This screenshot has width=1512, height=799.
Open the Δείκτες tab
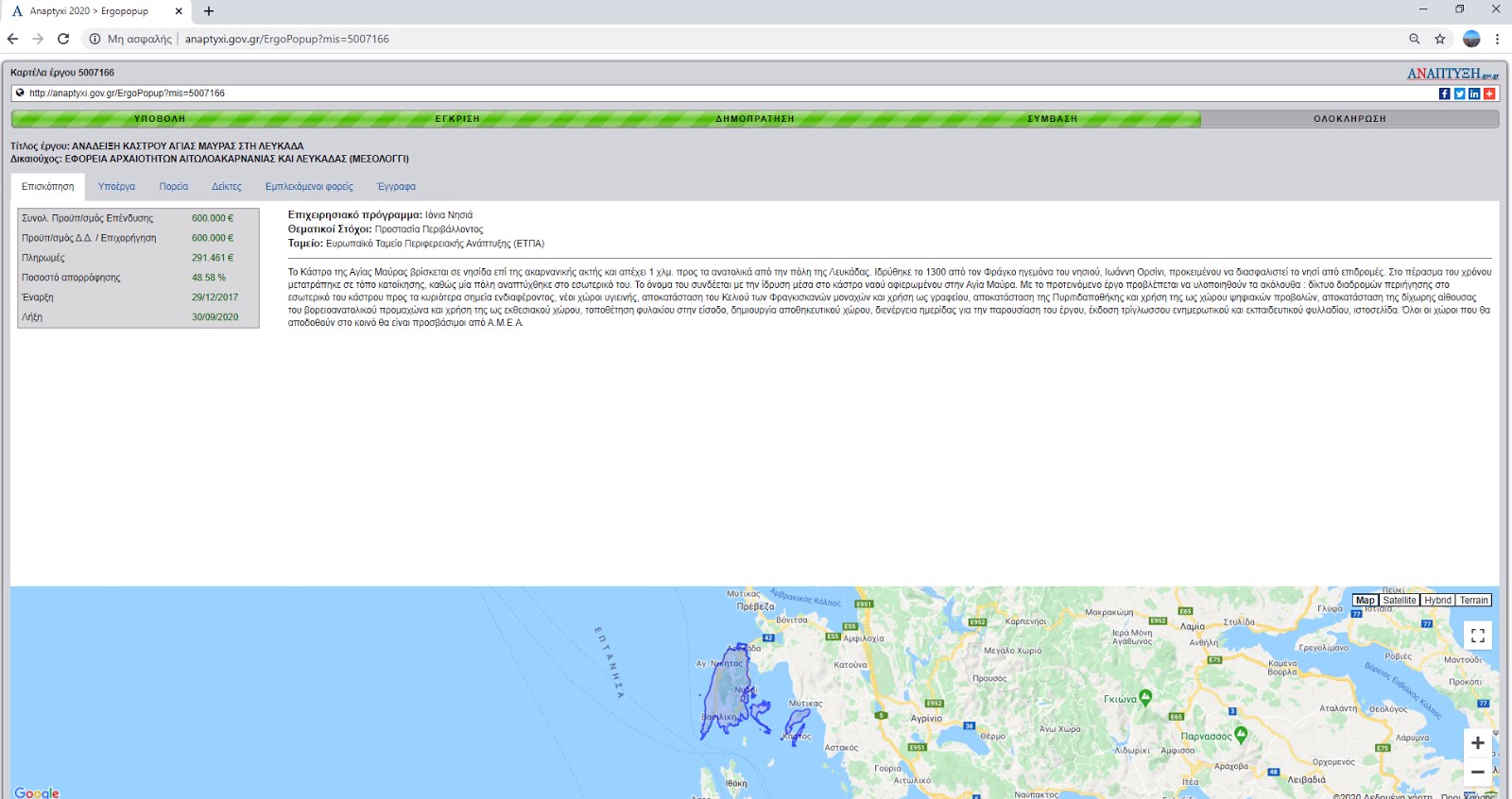tap(227, 187)
